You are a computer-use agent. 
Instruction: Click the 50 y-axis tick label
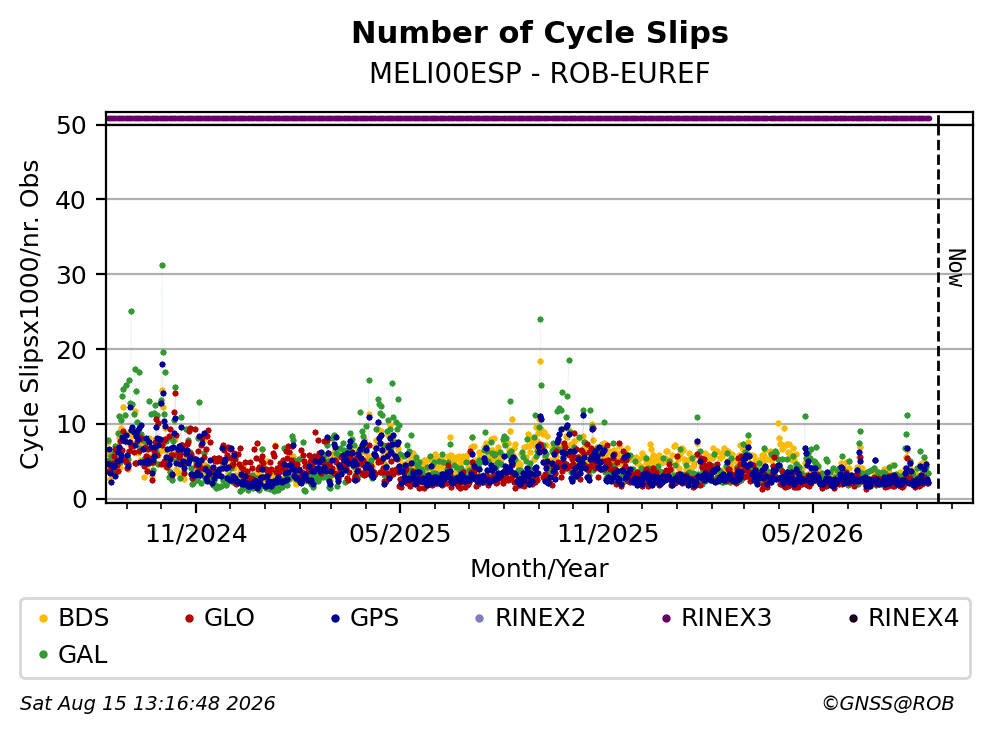[x=71, y=125]
